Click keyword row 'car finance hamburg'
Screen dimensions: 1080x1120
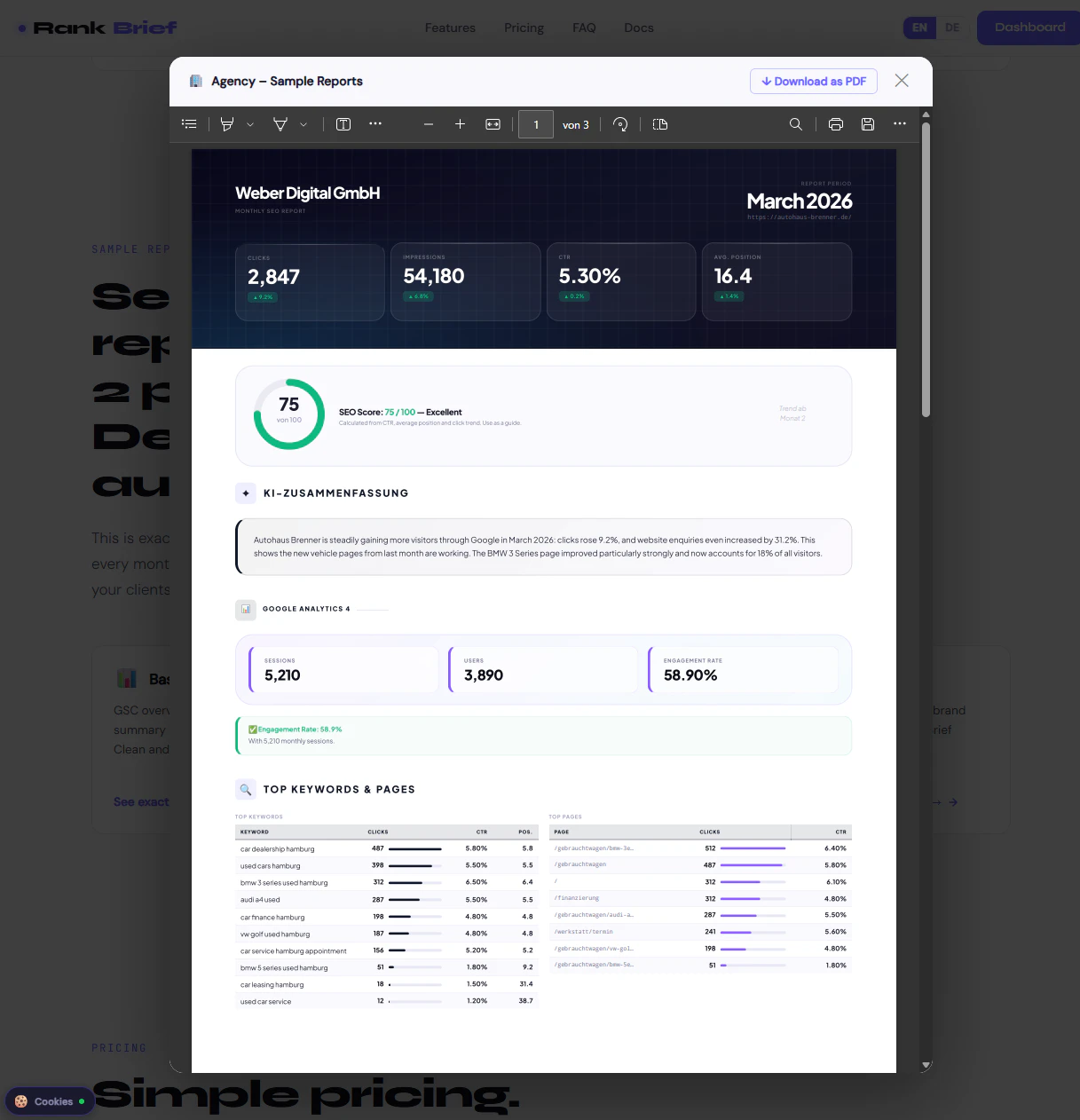pyautogui.click(x=387, y=917)
